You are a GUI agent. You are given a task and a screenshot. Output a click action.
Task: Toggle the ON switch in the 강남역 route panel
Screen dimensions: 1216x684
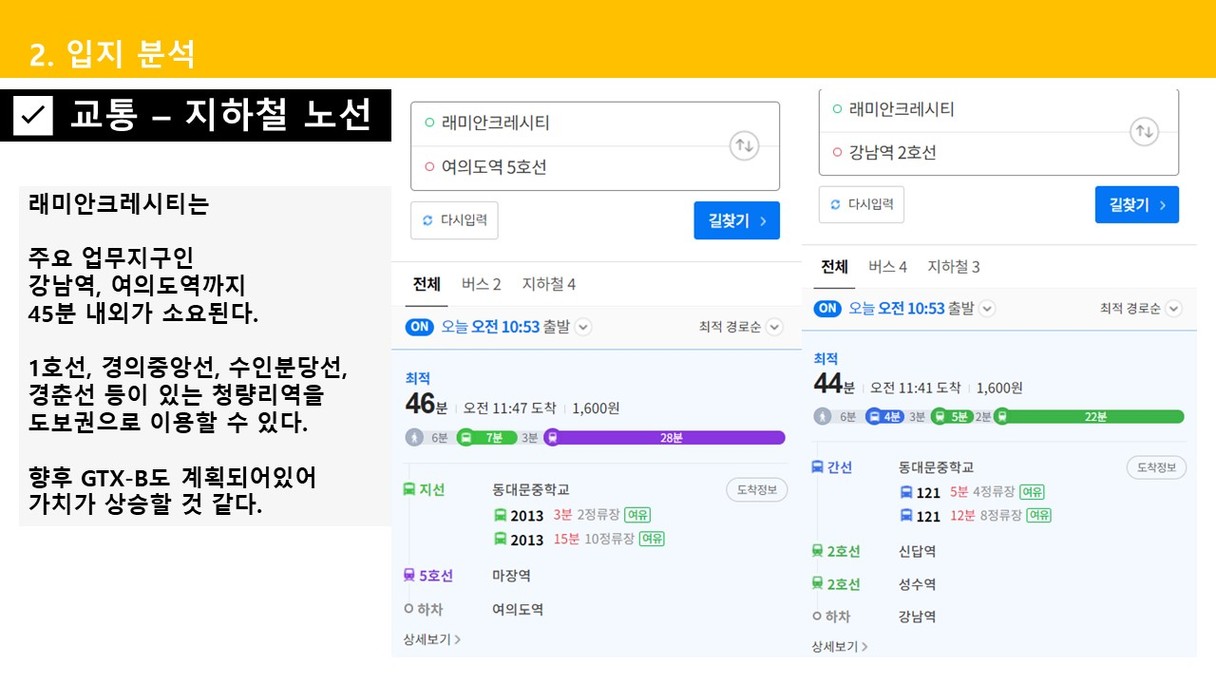pyautogui.click(x=828, y=308)
